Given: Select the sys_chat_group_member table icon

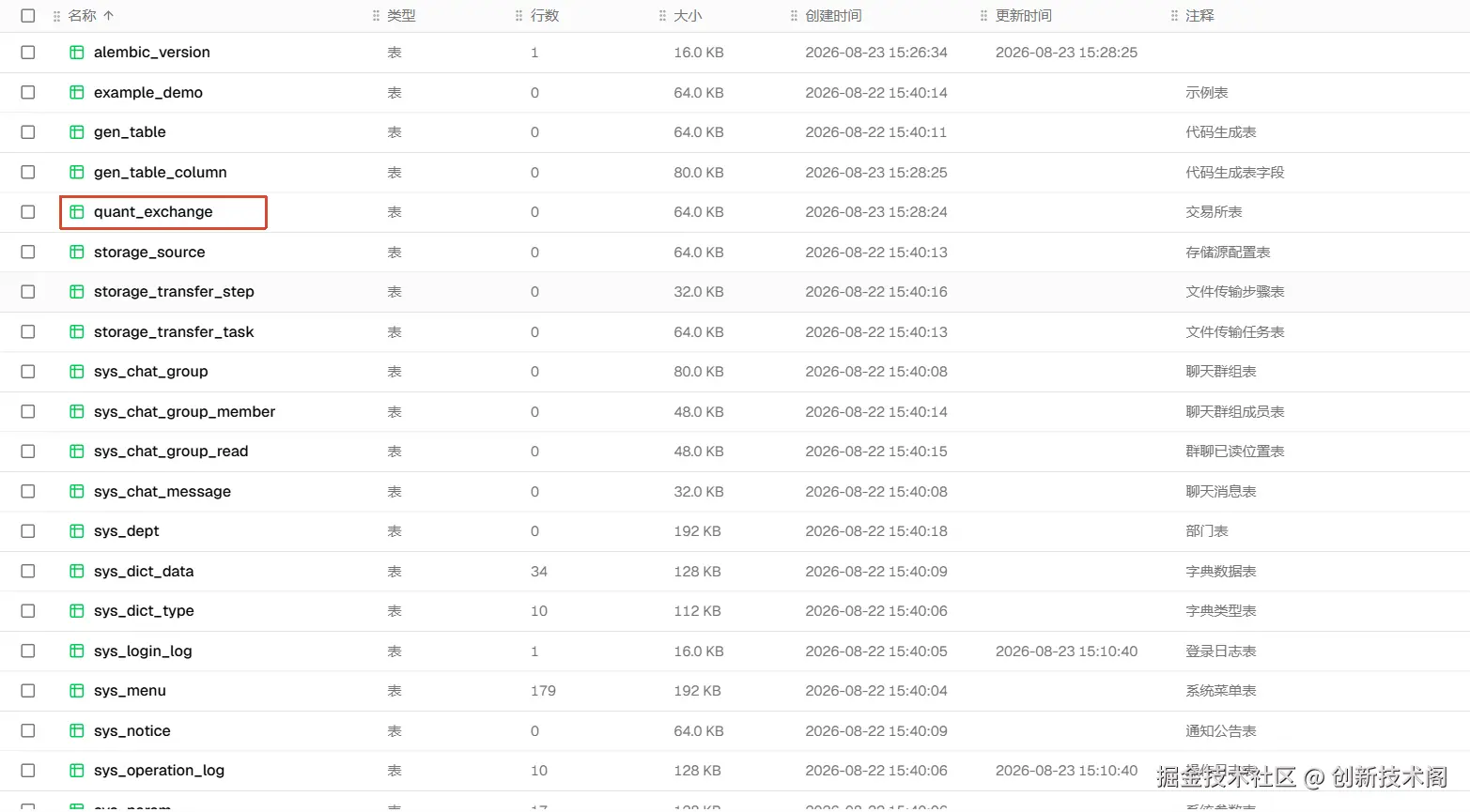Looking at the screenshot, I should (x=77, y=412).
